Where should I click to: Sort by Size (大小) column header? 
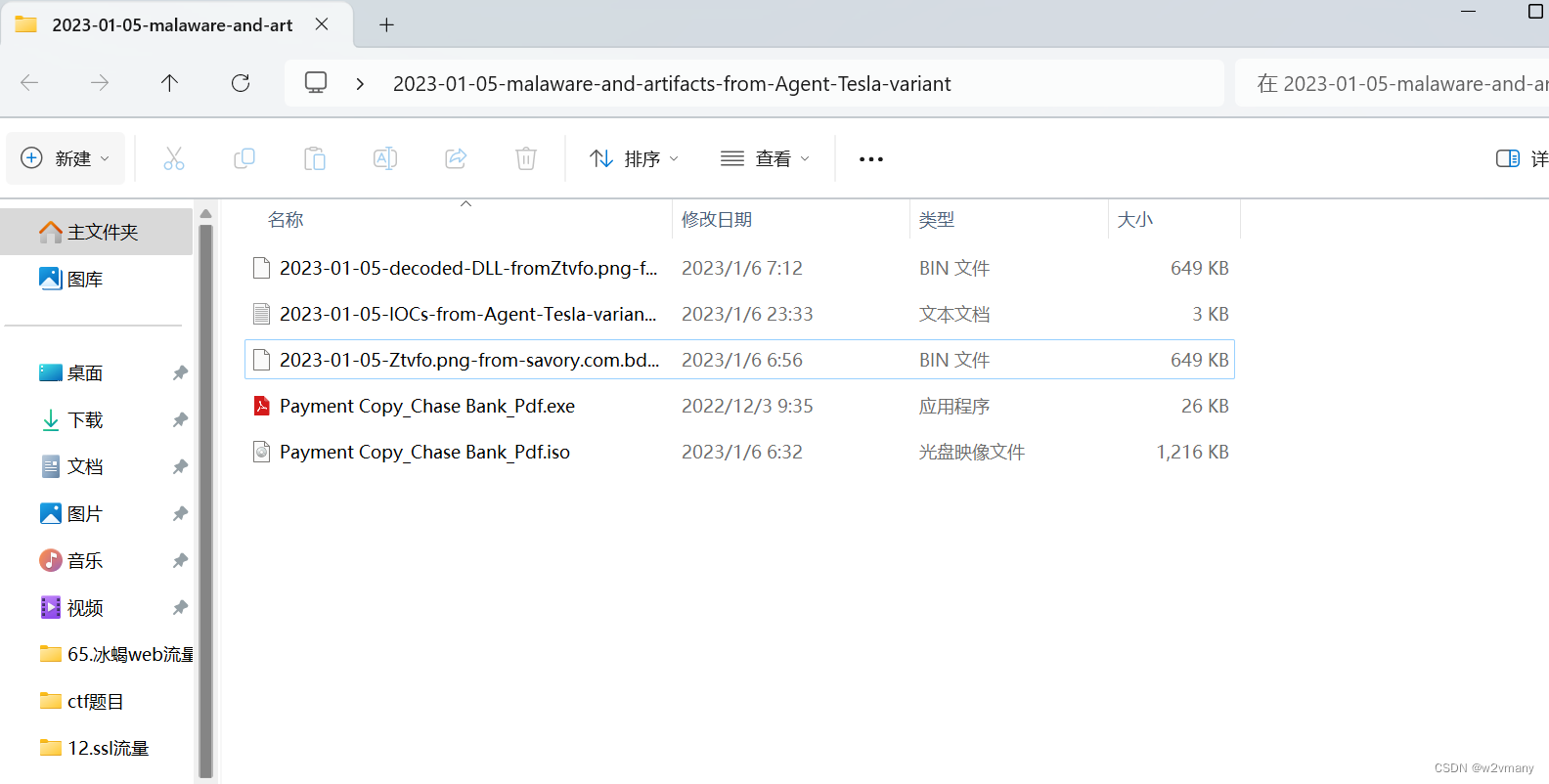1135,220
